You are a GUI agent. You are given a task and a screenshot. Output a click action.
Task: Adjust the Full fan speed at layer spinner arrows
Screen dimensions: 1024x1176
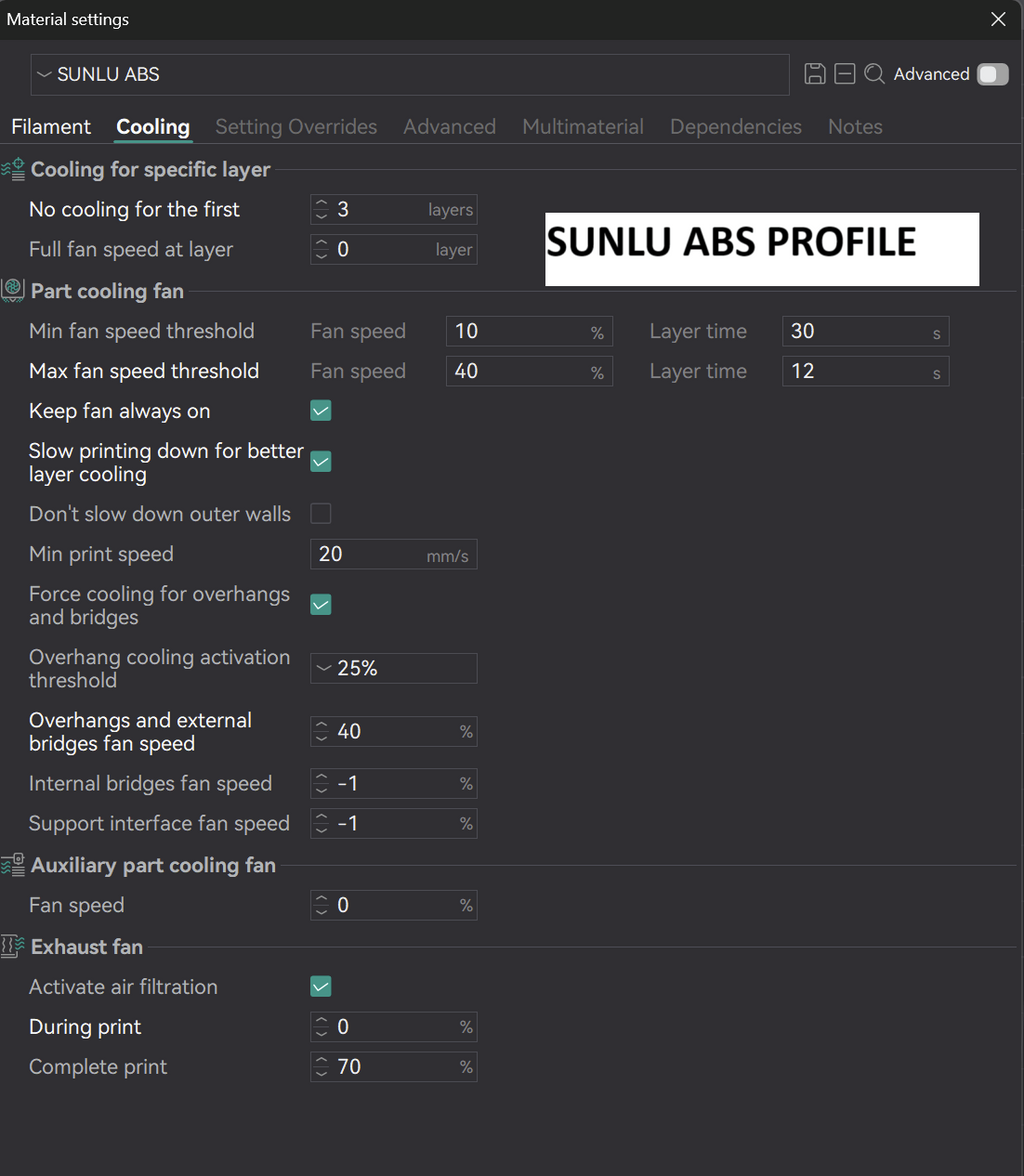coord(321,249)
